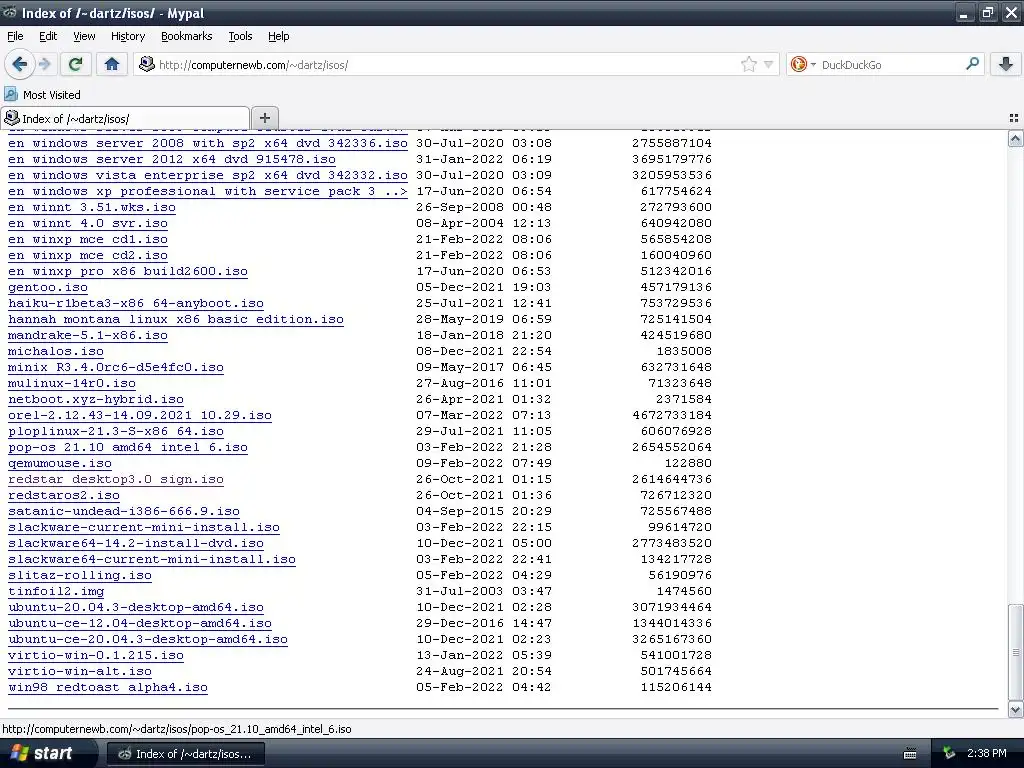Open the URL history dropdown arrow
This screenshot has height=768, width=1024.
pyautogui.click(x=769, y=64)
